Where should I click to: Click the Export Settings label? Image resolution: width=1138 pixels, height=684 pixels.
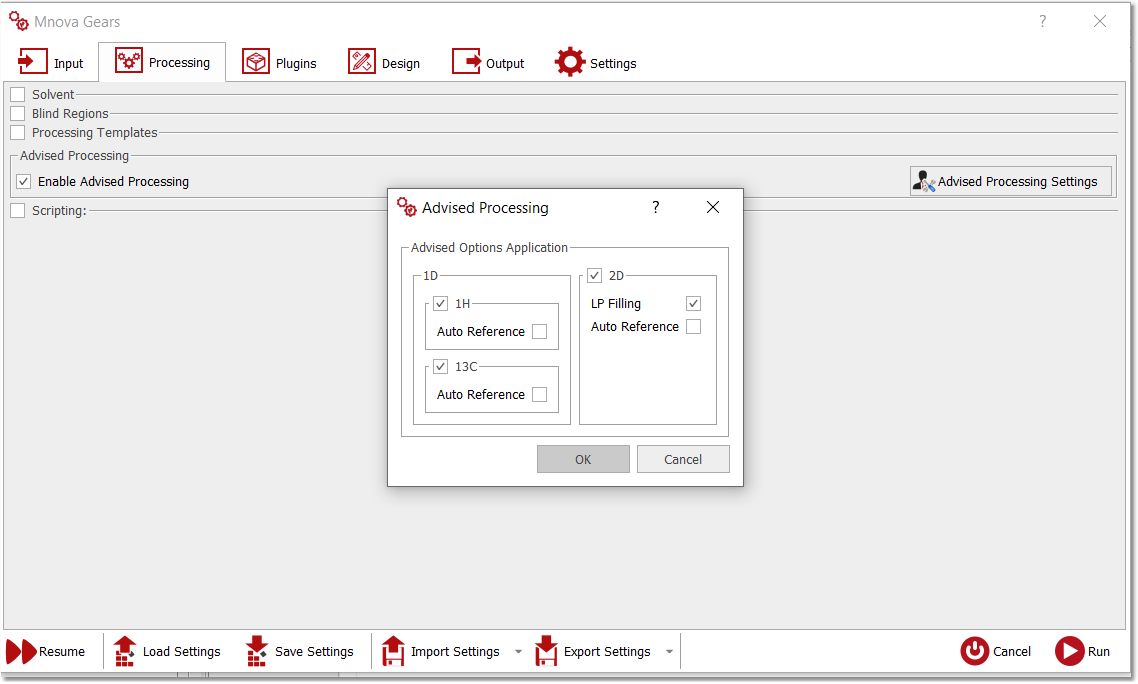pyautogui.click(x=607, y=652)
